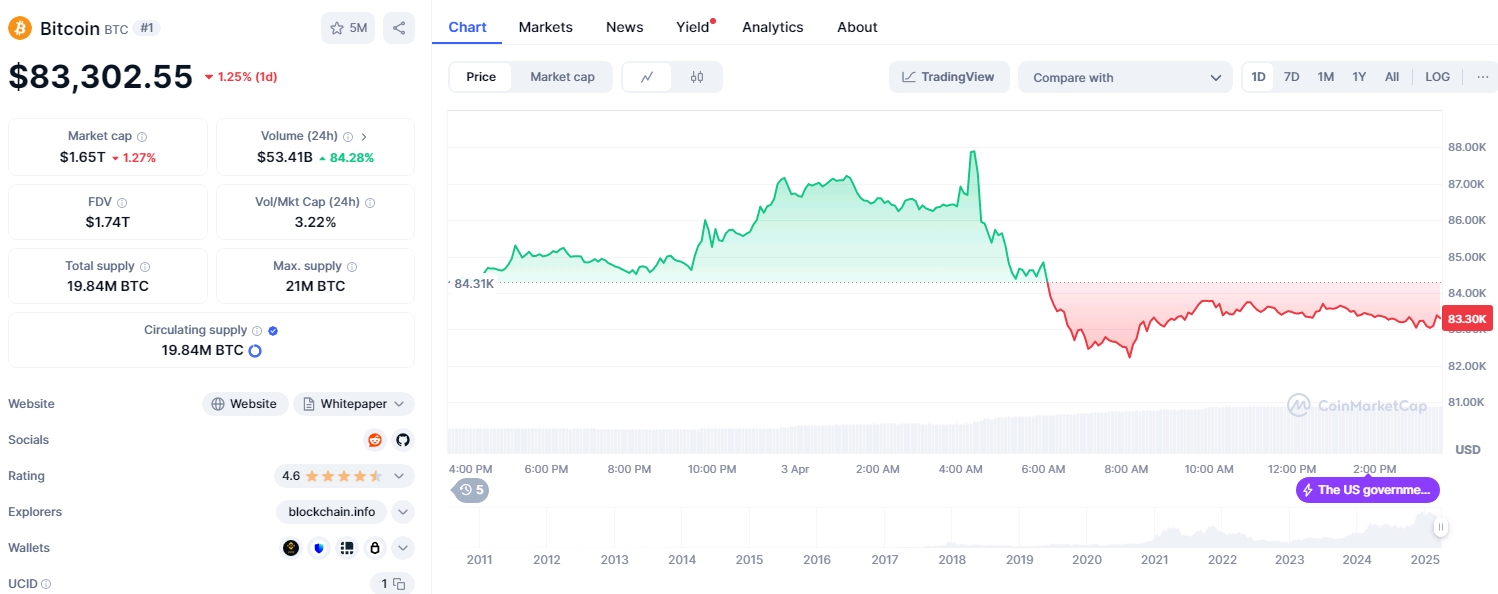Open the Markets tab
The width and height of the screenshot is (1498, 594).
(x=545, y=27)
